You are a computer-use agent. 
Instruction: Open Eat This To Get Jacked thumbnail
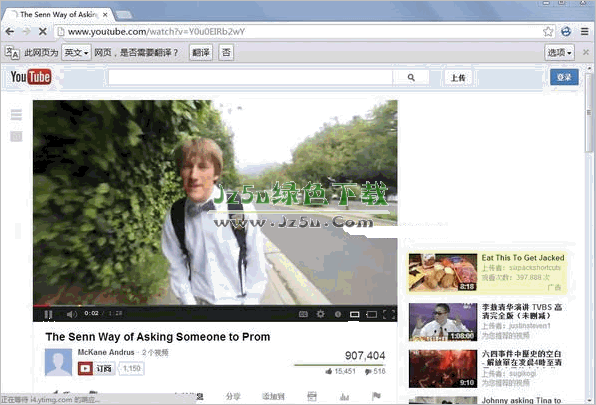tap(443, 272)
